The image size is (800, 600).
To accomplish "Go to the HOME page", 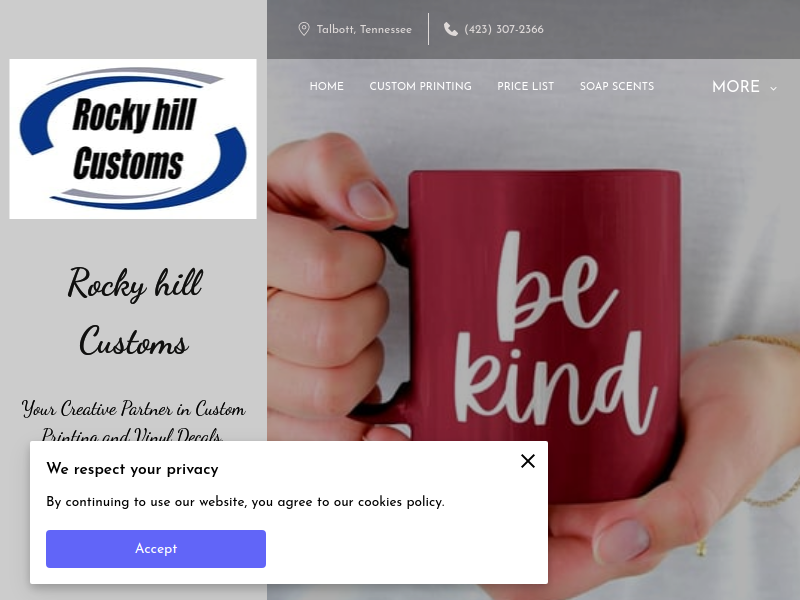I will tap(327, 86).
